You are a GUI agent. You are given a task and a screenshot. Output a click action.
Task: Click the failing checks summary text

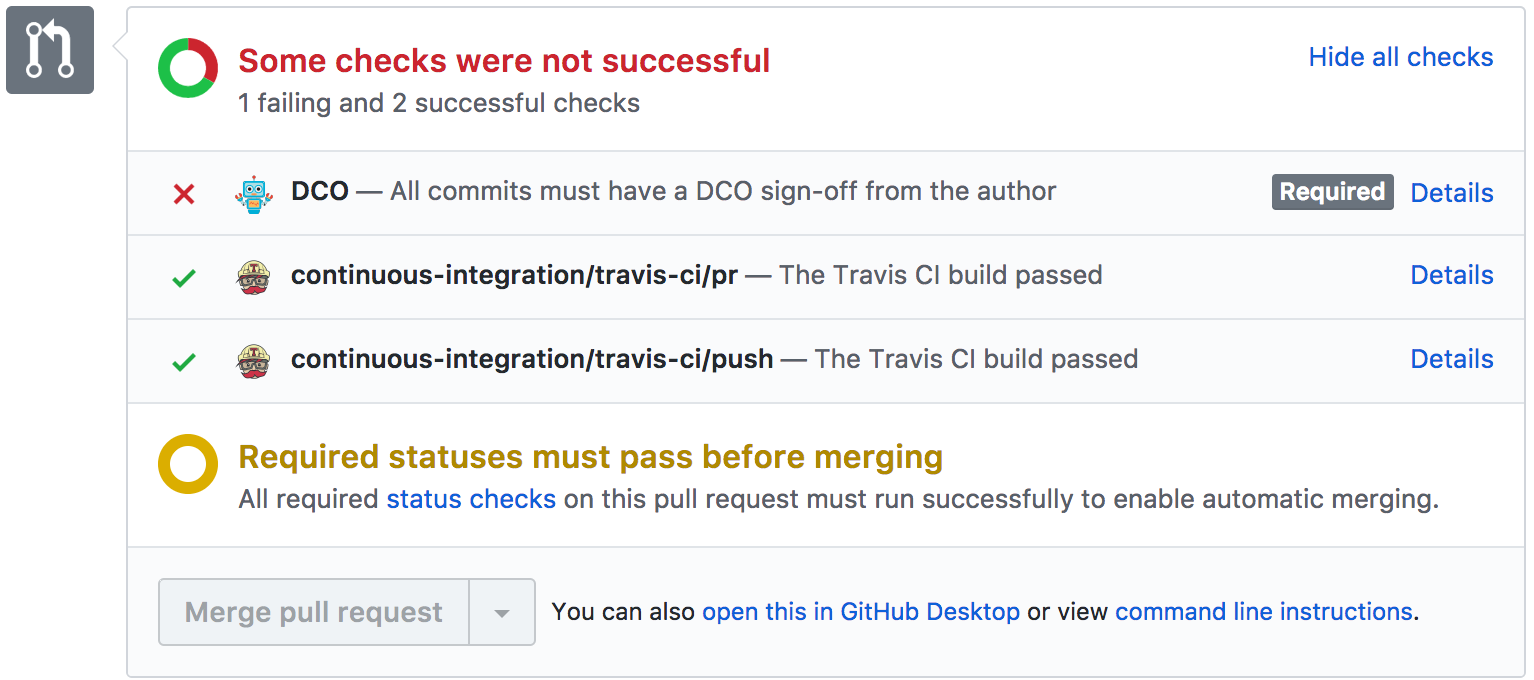[x=438, y=103]
